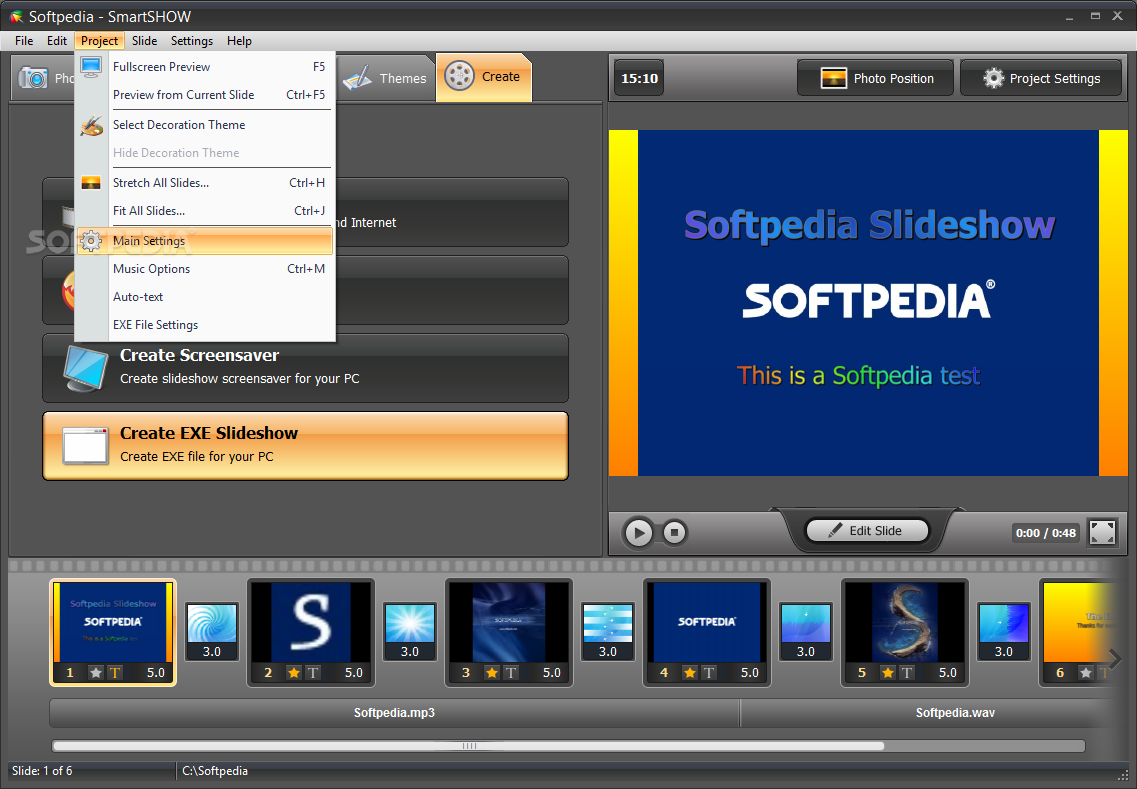
Task: Click the Softpedia.wav audio track
Action: (935, 713)
